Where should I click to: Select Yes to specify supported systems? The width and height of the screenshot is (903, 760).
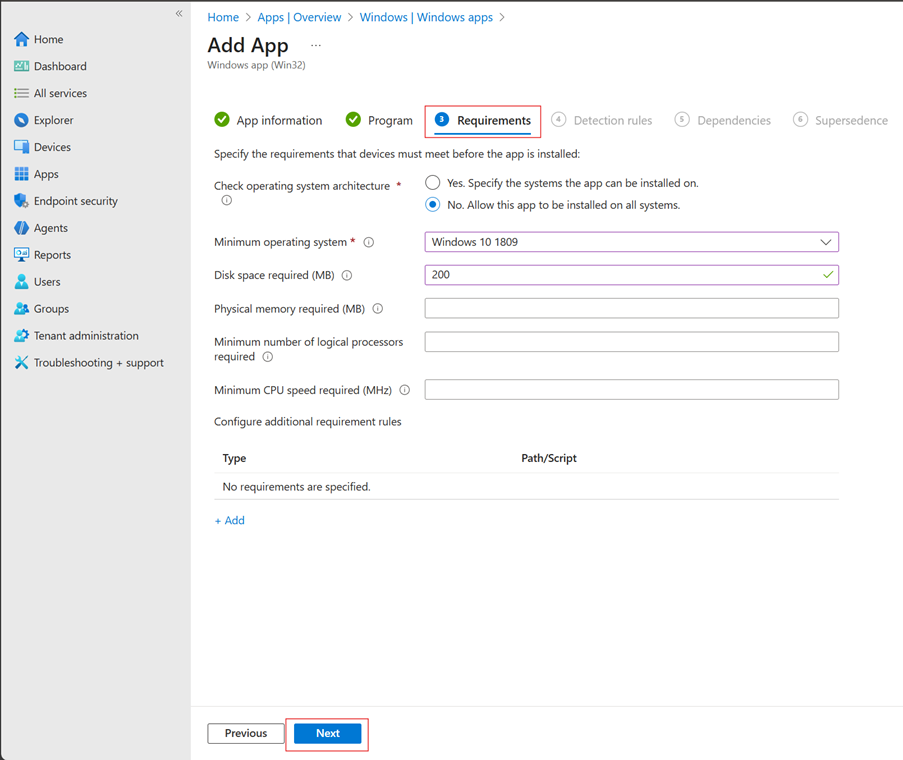pos(431,182)
